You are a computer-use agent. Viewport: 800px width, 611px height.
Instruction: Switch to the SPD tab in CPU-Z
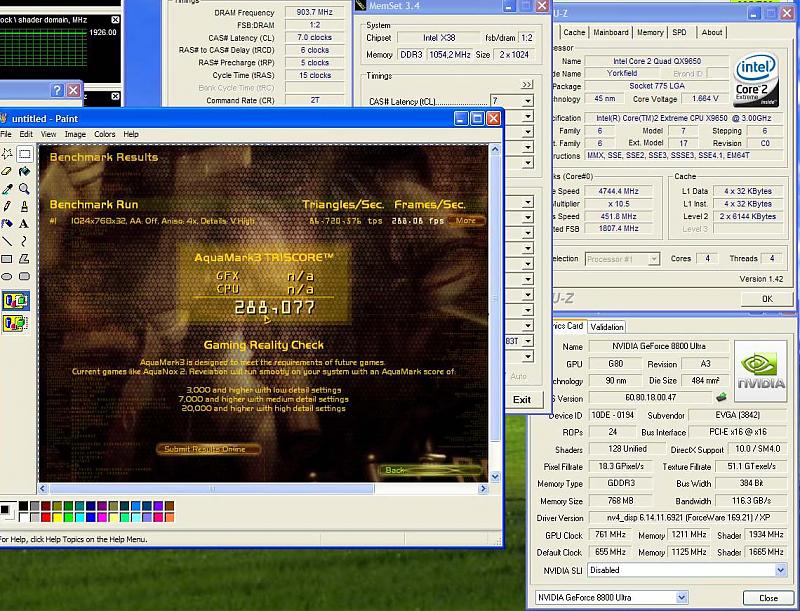(680, 32)
